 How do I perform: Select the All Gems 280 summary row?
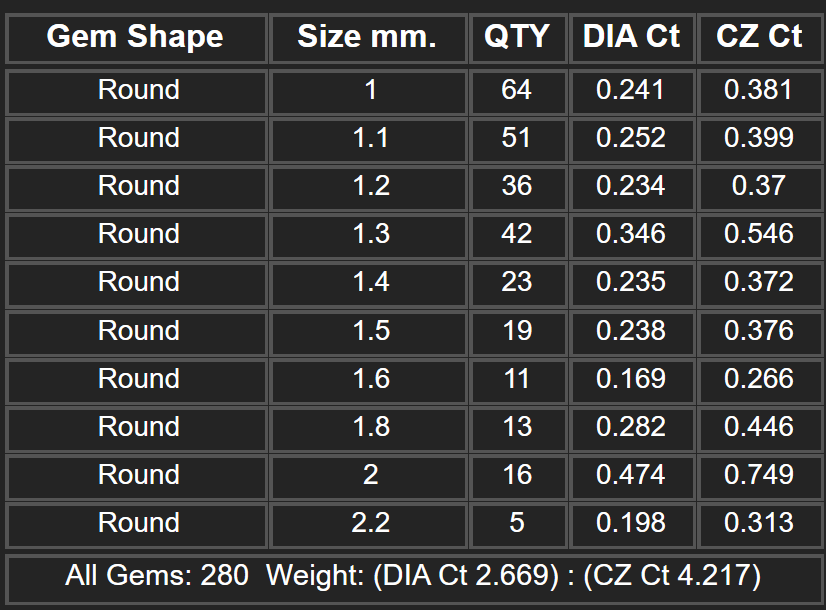click(x=414, y=577)
